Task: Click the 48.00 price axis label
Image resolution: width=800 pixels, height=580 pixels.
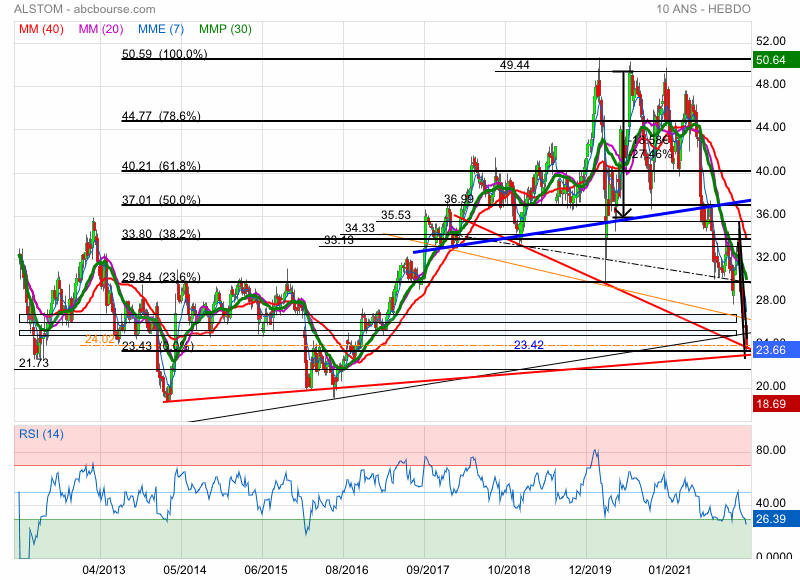Action: (770, 84)
